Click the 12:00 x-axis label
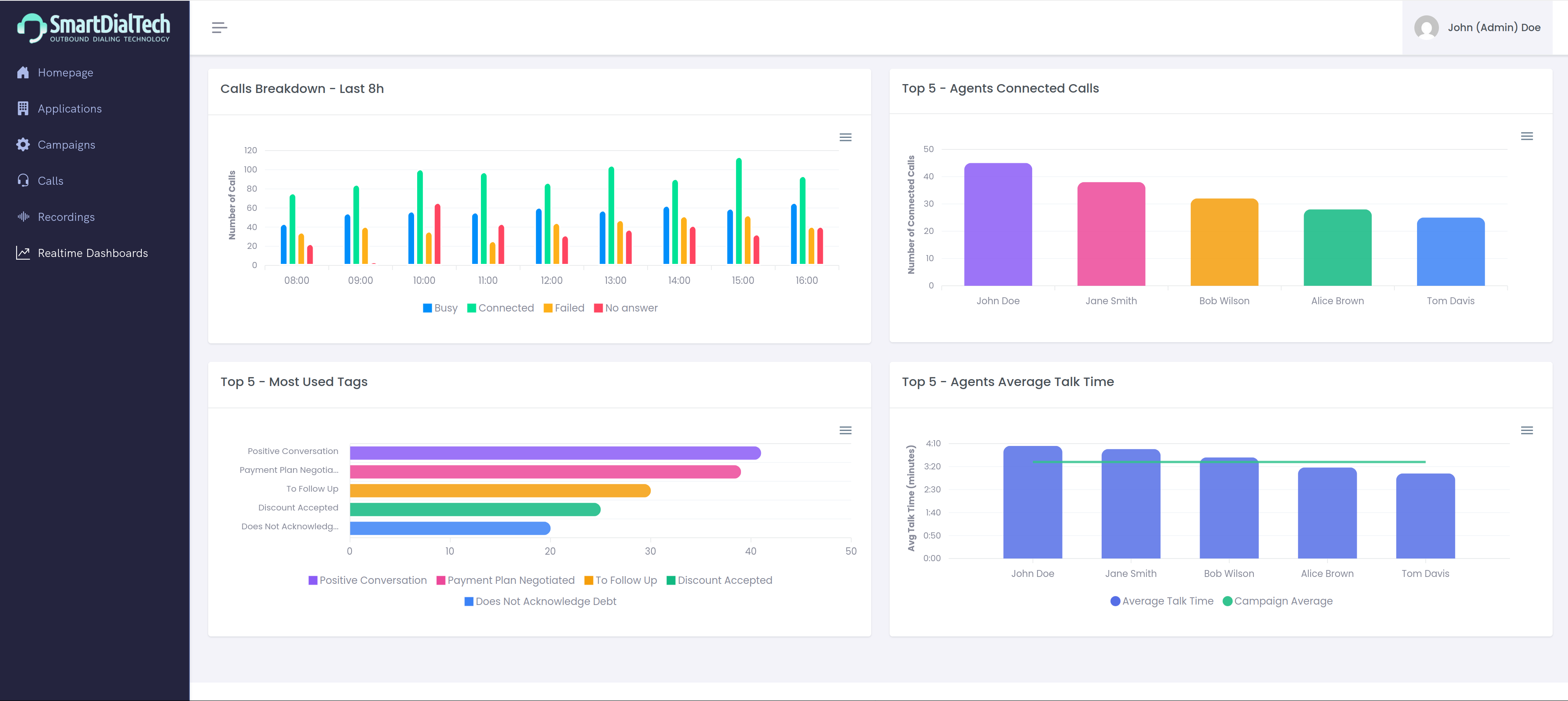 (x=552, y=280)
